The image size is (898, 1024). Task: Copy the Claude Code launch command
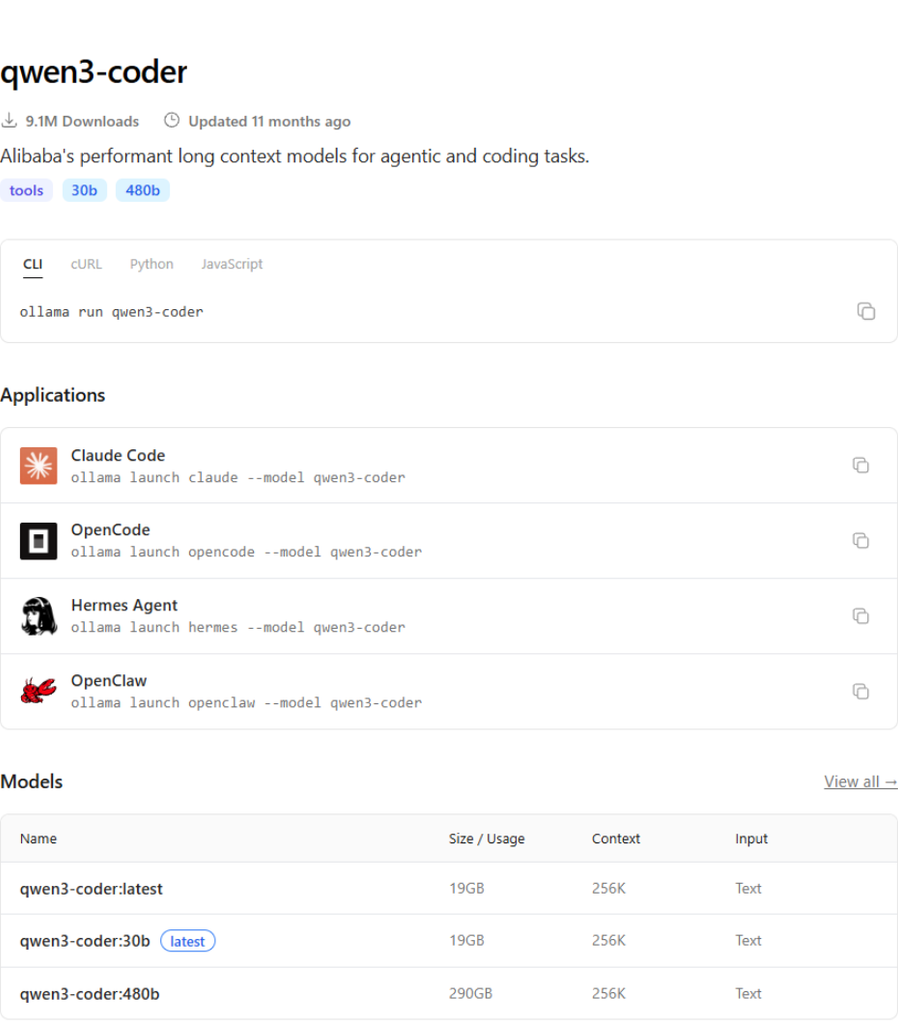pos(861,465)
